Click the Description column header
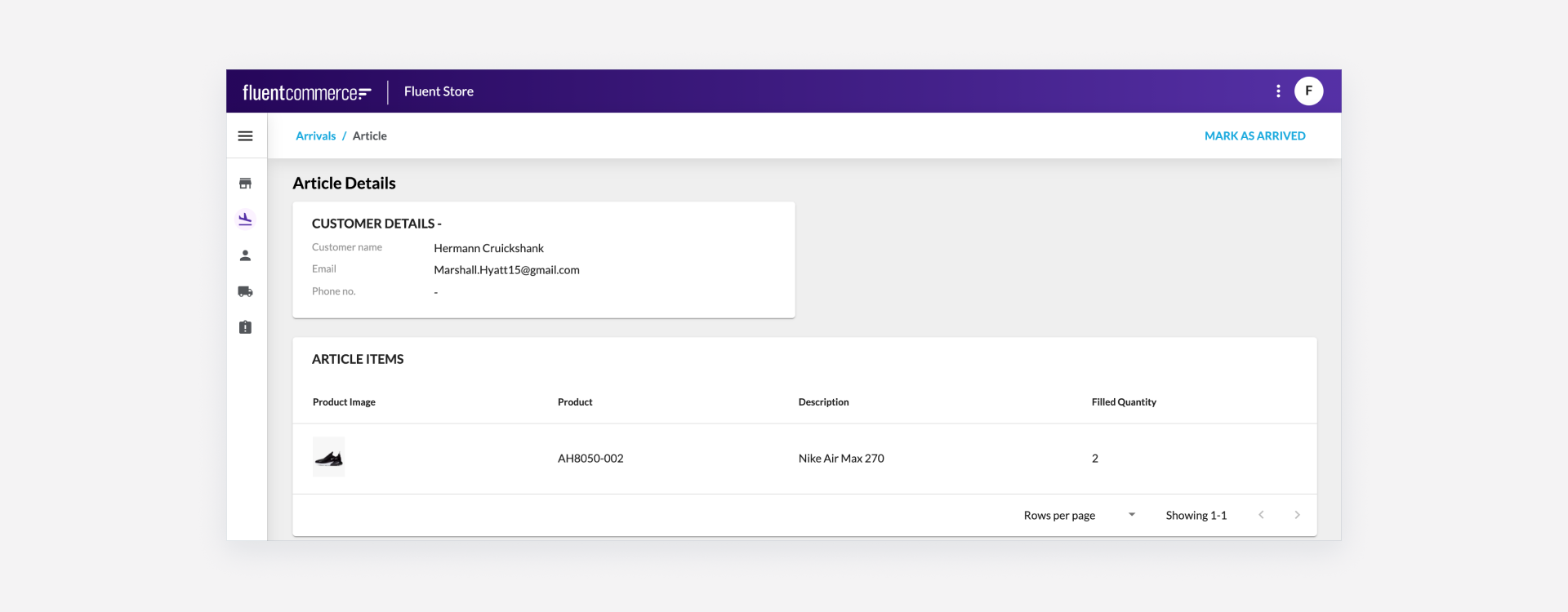 click(x=823, y=402)
